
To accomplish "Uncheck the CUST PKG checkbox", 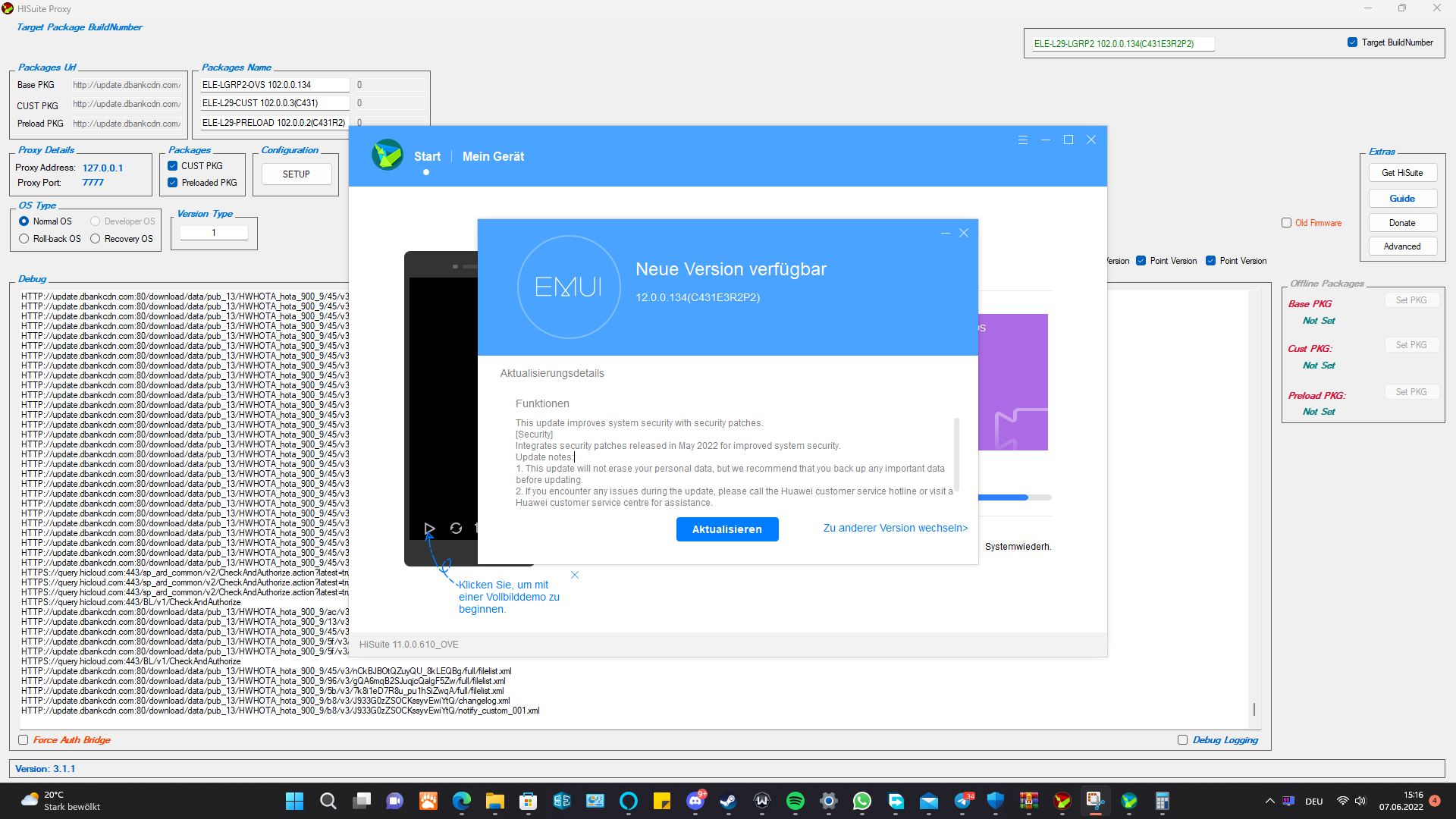I will click(173, 165).
